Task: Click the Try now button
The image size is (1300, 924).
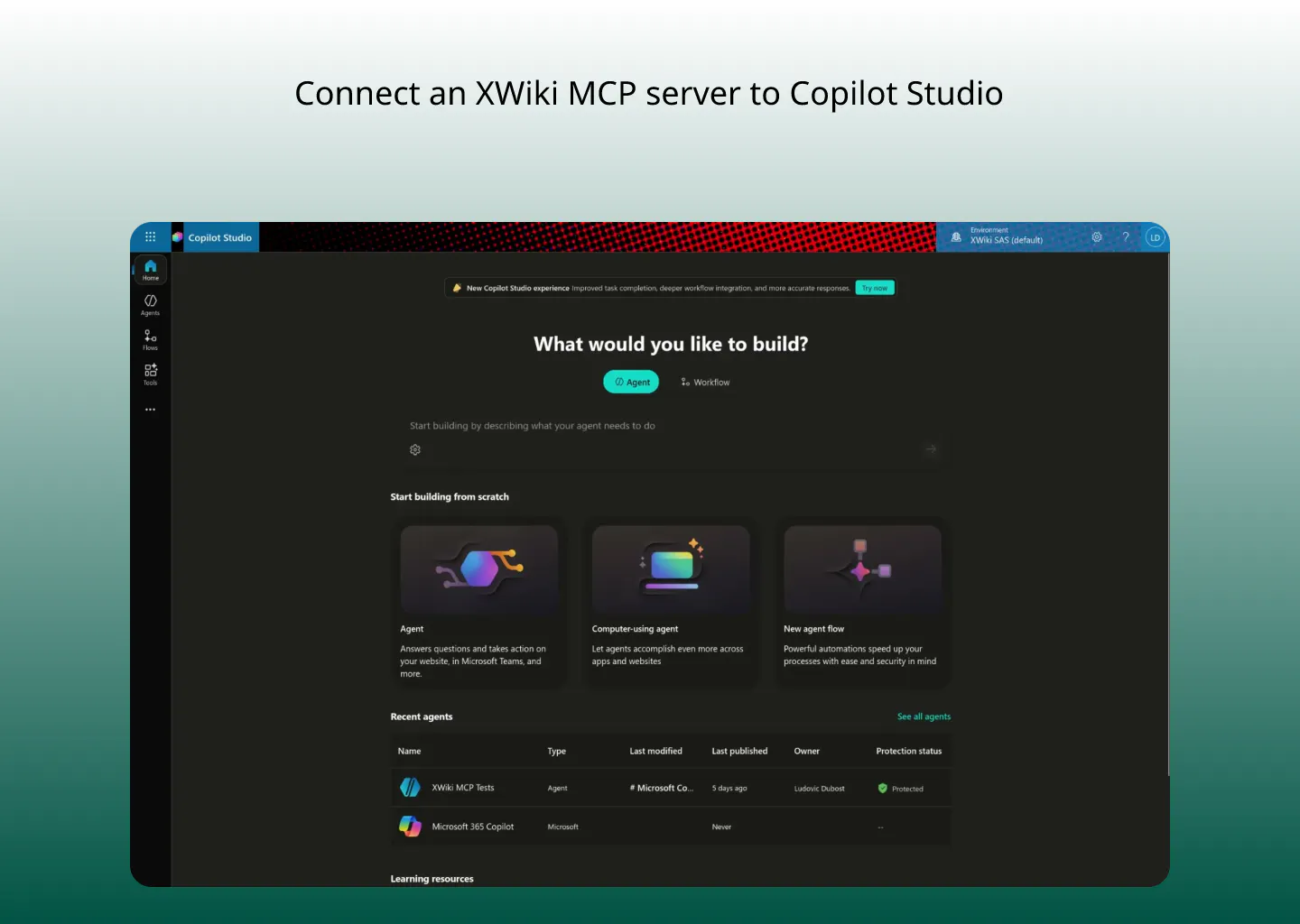Action: point(874,288)
